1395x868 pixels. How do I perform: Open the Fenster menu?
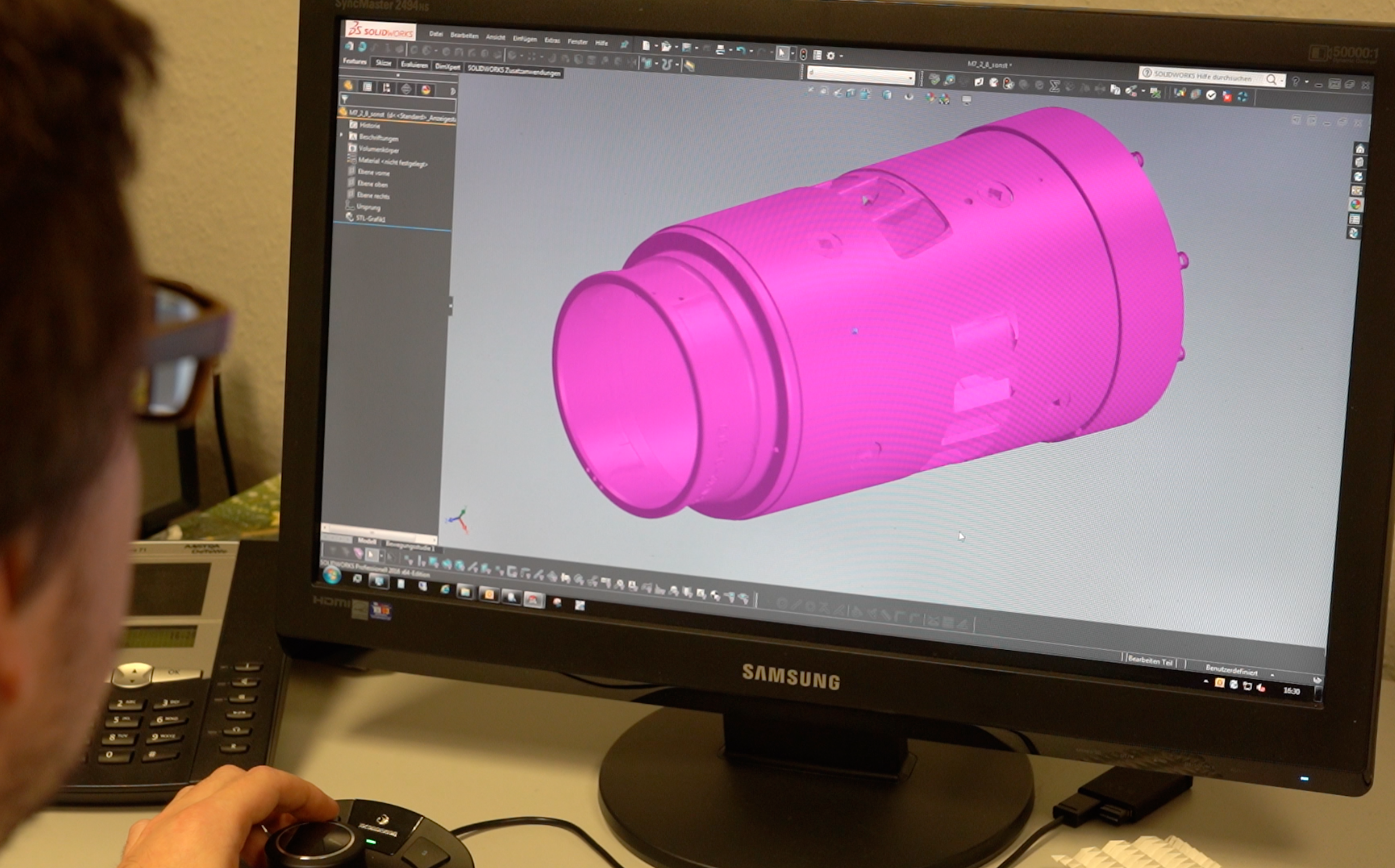(x=577, y=42)
